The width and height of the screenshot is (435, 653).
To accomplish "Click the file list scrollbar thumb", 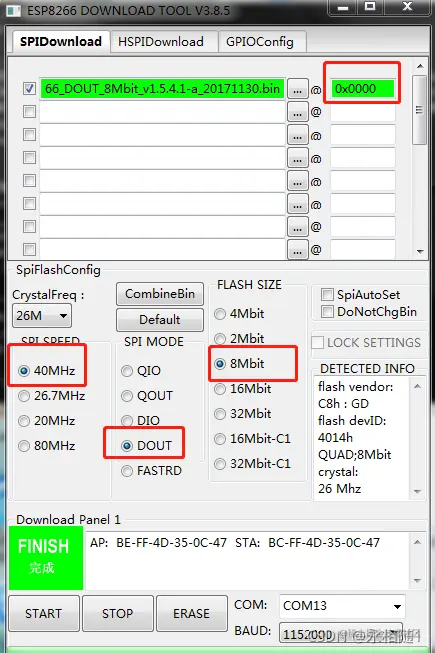I will tap(420, 110).
